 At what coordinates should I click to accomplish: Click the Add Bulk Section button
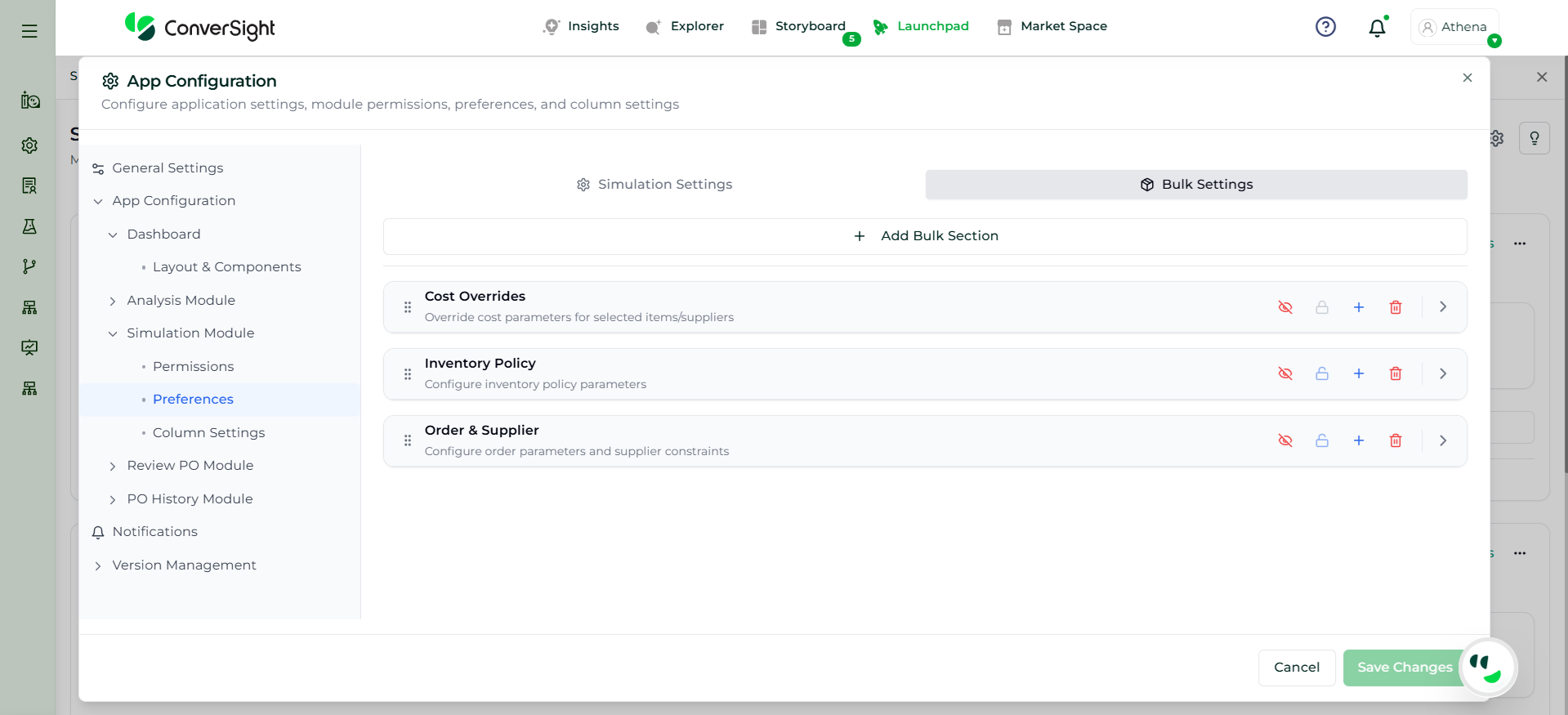tap(925, 236)
